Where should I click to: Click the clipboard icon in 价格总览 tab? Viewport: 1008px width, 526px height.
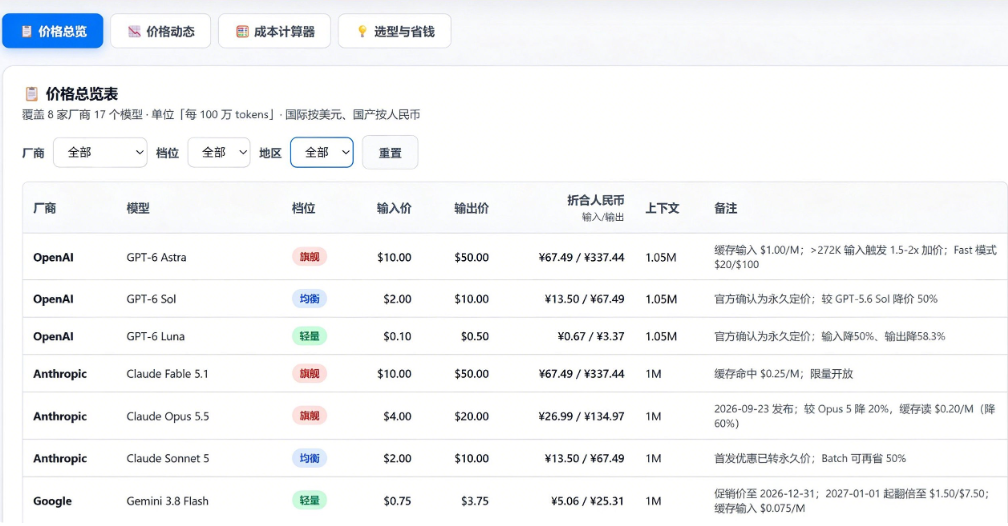tap(26, 32)
